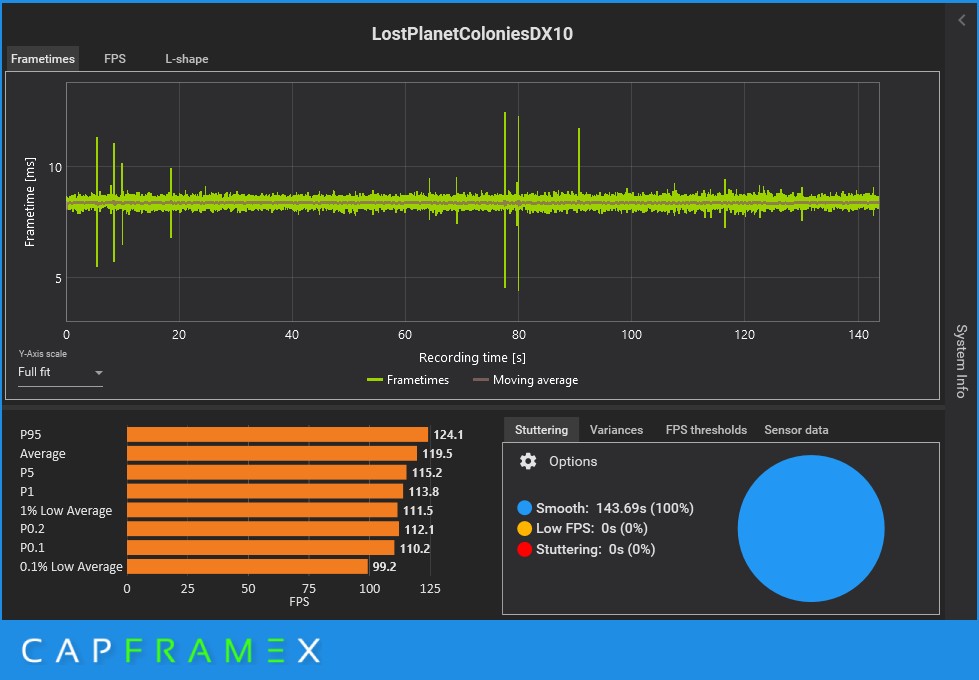
Task: Click the blue stuttering pie chart
Action: coord(811,528)
